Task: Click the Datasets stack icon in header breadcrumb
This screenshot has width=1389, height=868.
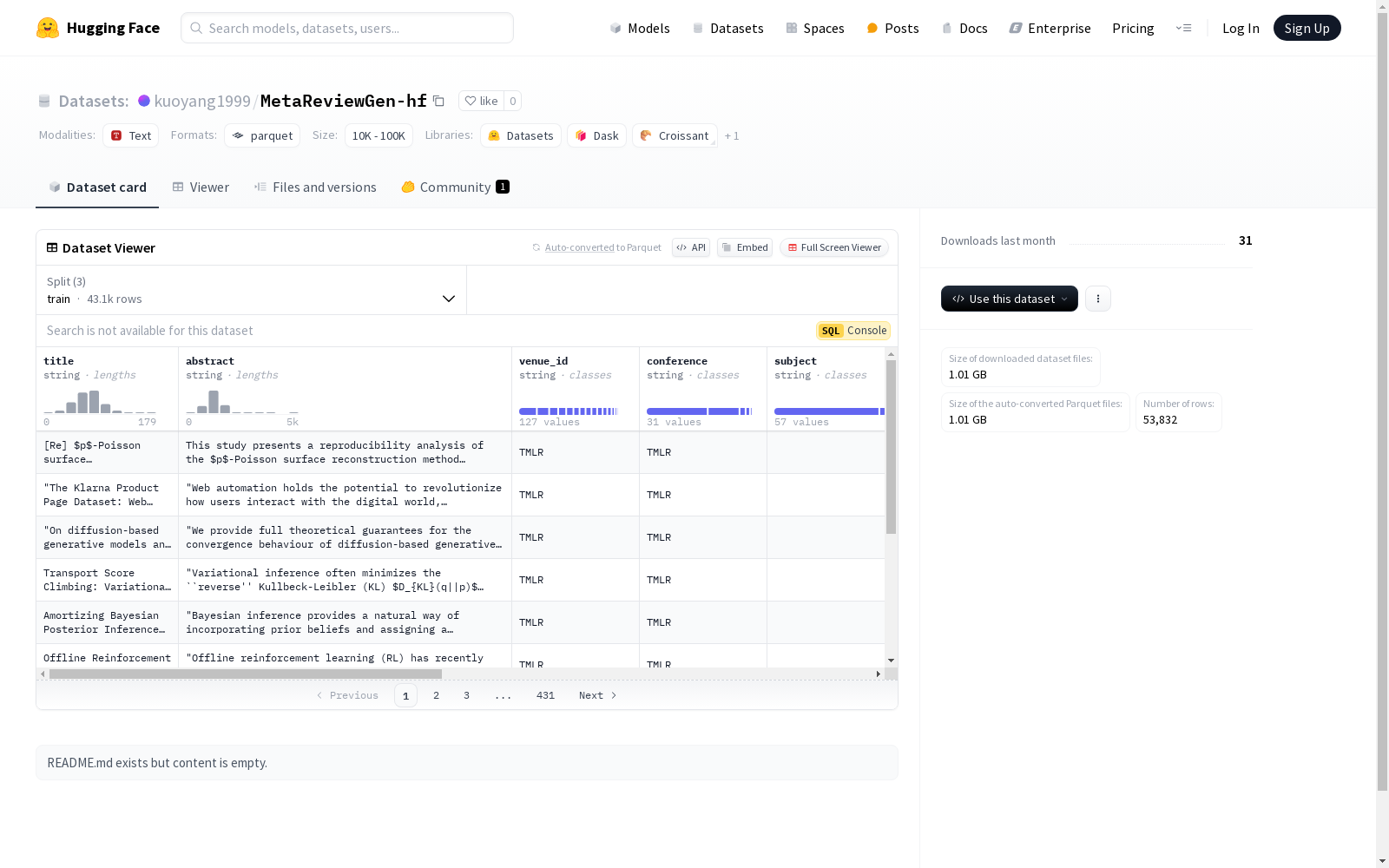Action: (44, 101)
